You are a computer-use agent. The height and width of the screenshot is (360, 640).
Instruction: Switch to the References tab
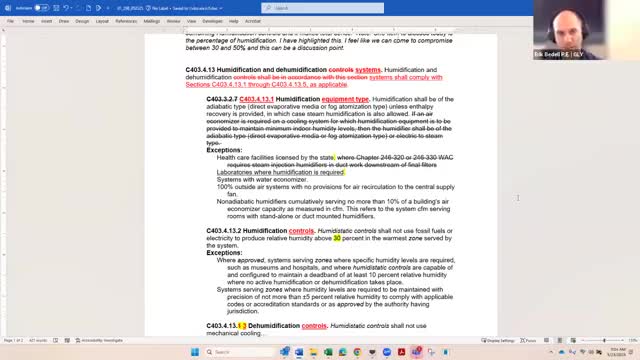coord(126,21)
